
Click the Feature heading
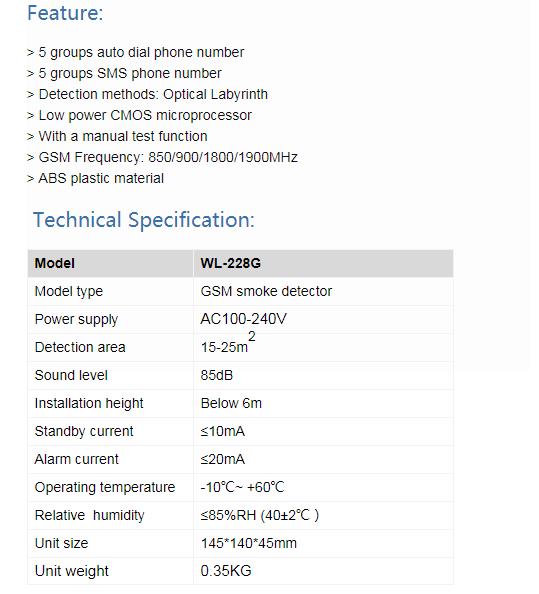(x=65, y=13)
